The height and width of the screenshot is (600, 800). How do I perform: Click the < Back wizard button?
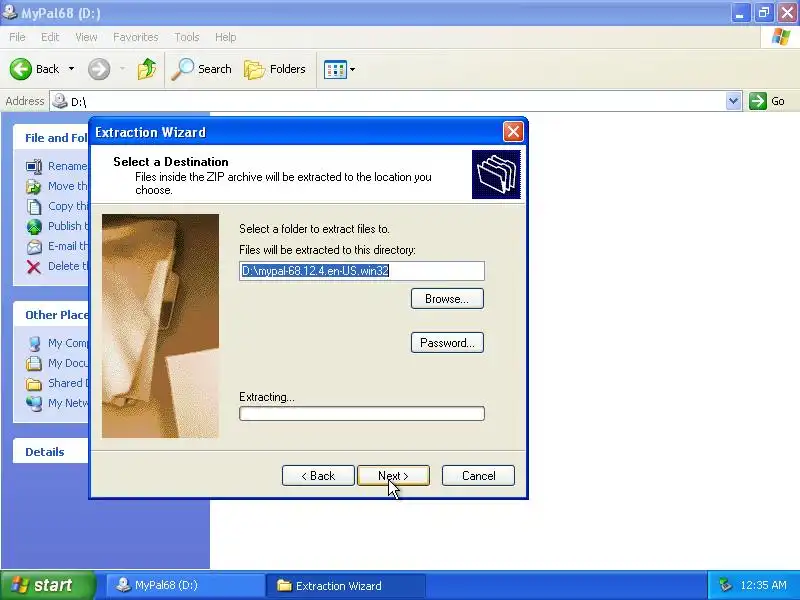tap(318, 476)
